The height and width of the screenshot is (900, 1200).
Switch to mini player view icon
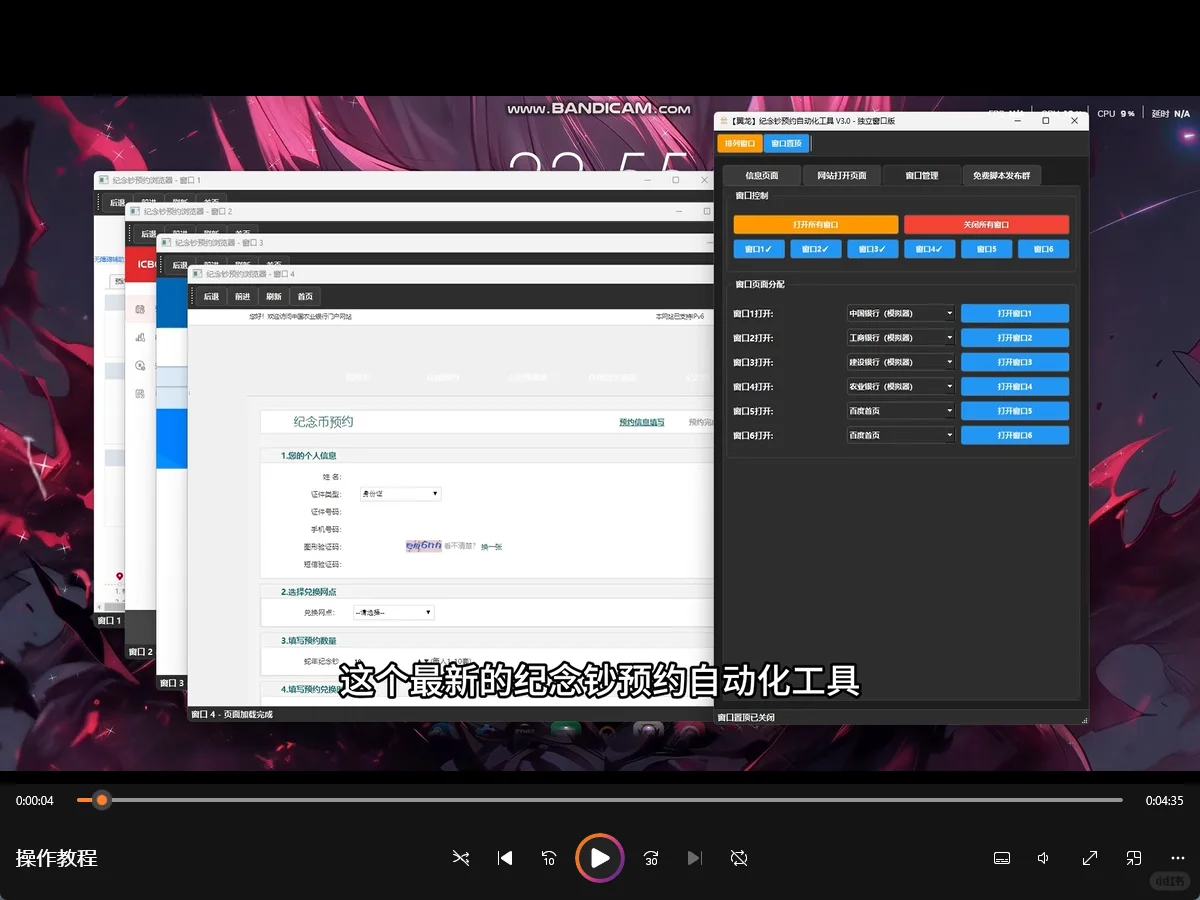(1134, 858)
